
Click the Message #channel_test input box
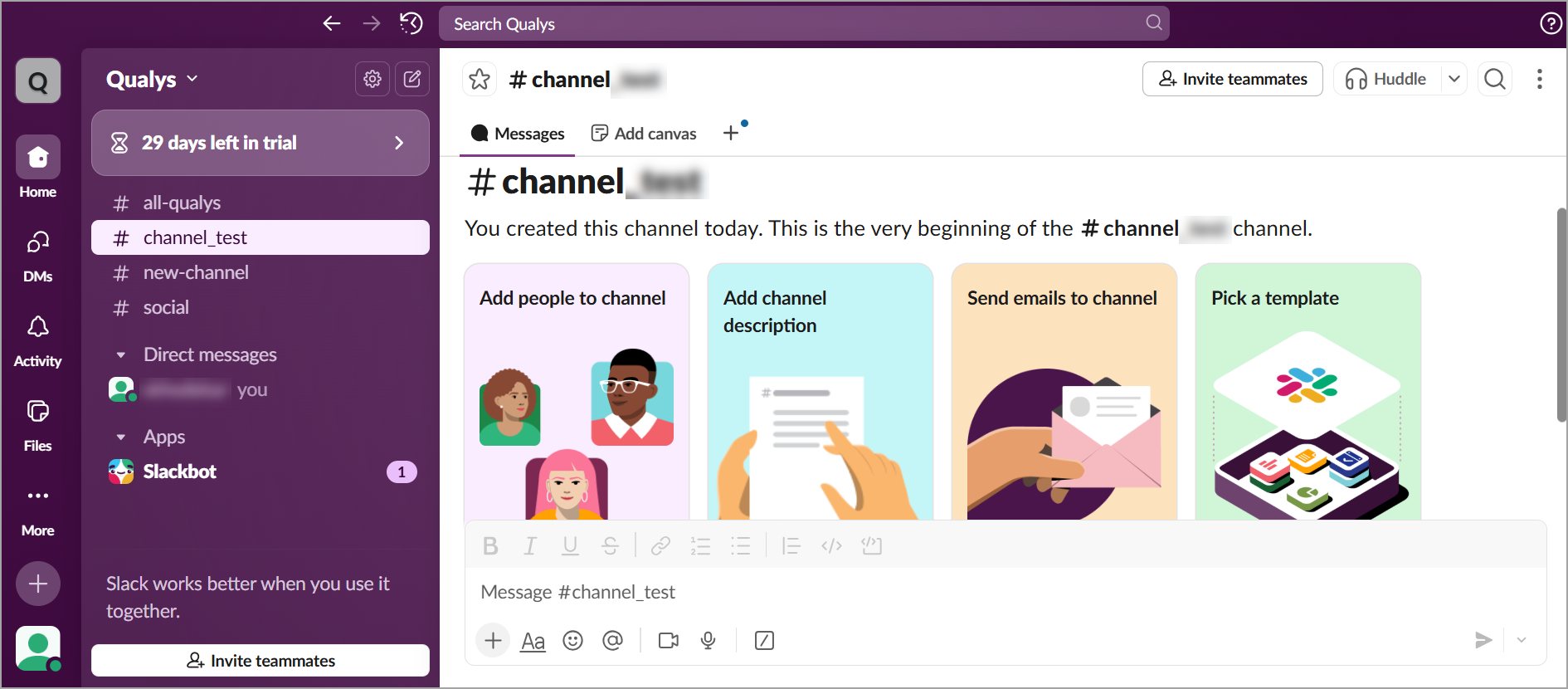[x=1006, y=592]
